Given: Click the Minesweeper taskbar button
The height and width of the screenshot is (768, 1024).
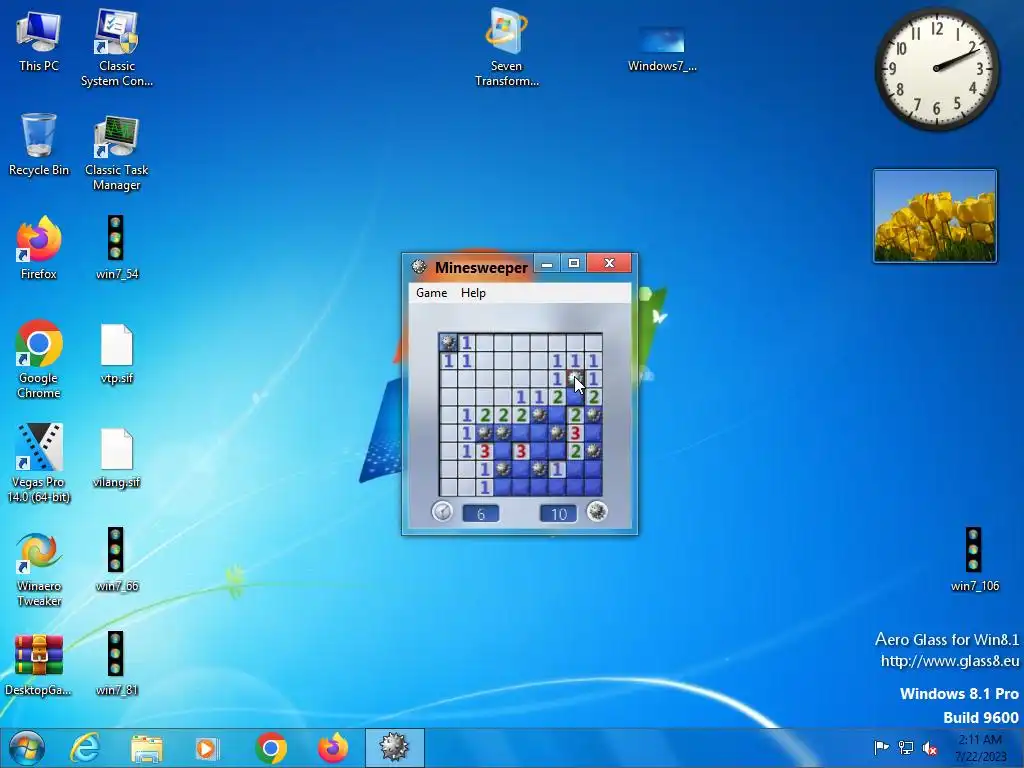Looking at the screenshot, I should click(x=394, y=748).
